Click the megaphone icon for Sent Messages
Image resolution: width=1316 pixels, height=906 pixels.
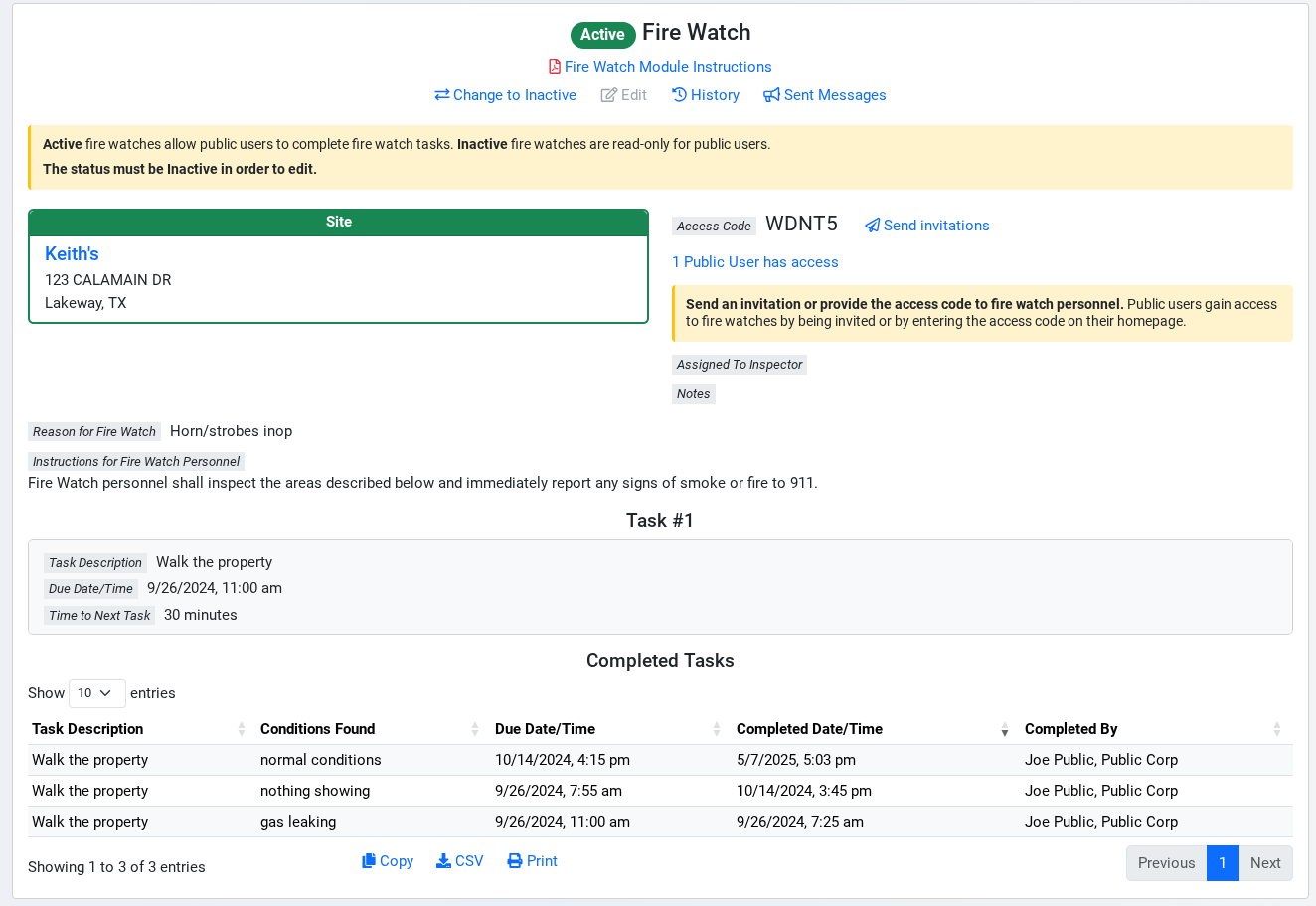tap(771, 95)
